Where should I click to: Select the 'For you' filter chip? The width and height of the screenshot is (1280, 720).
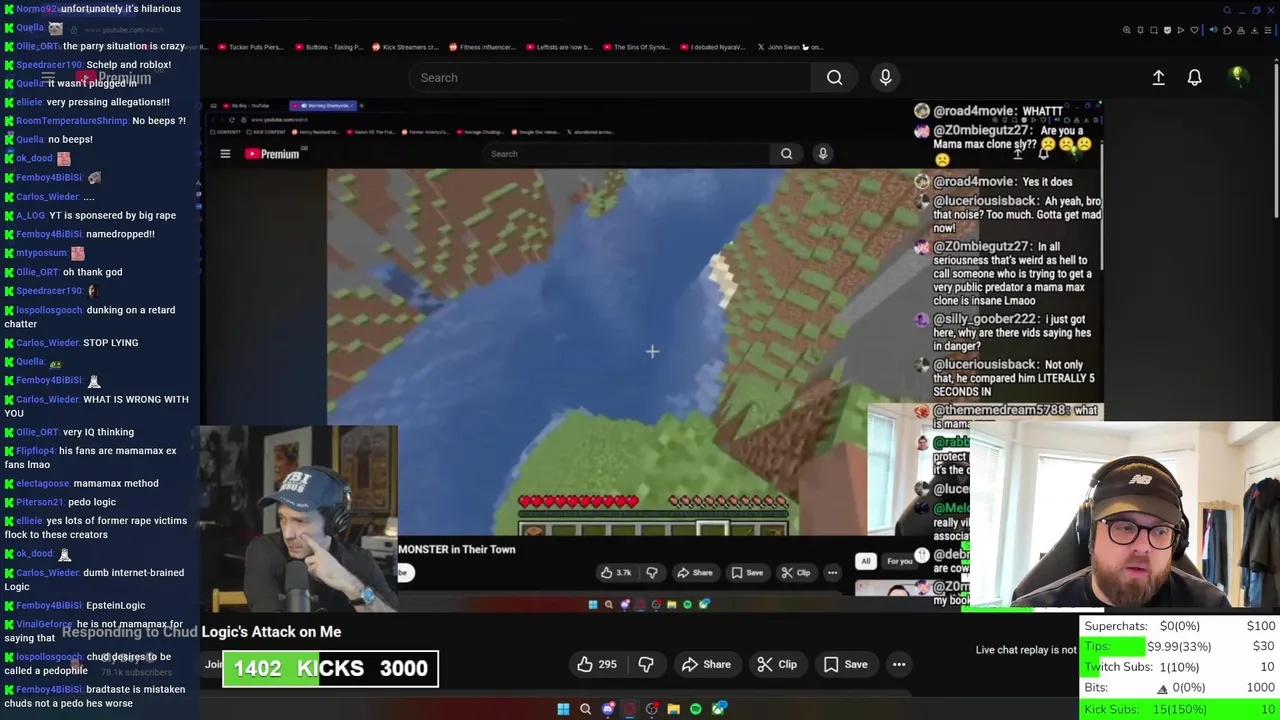899,561
